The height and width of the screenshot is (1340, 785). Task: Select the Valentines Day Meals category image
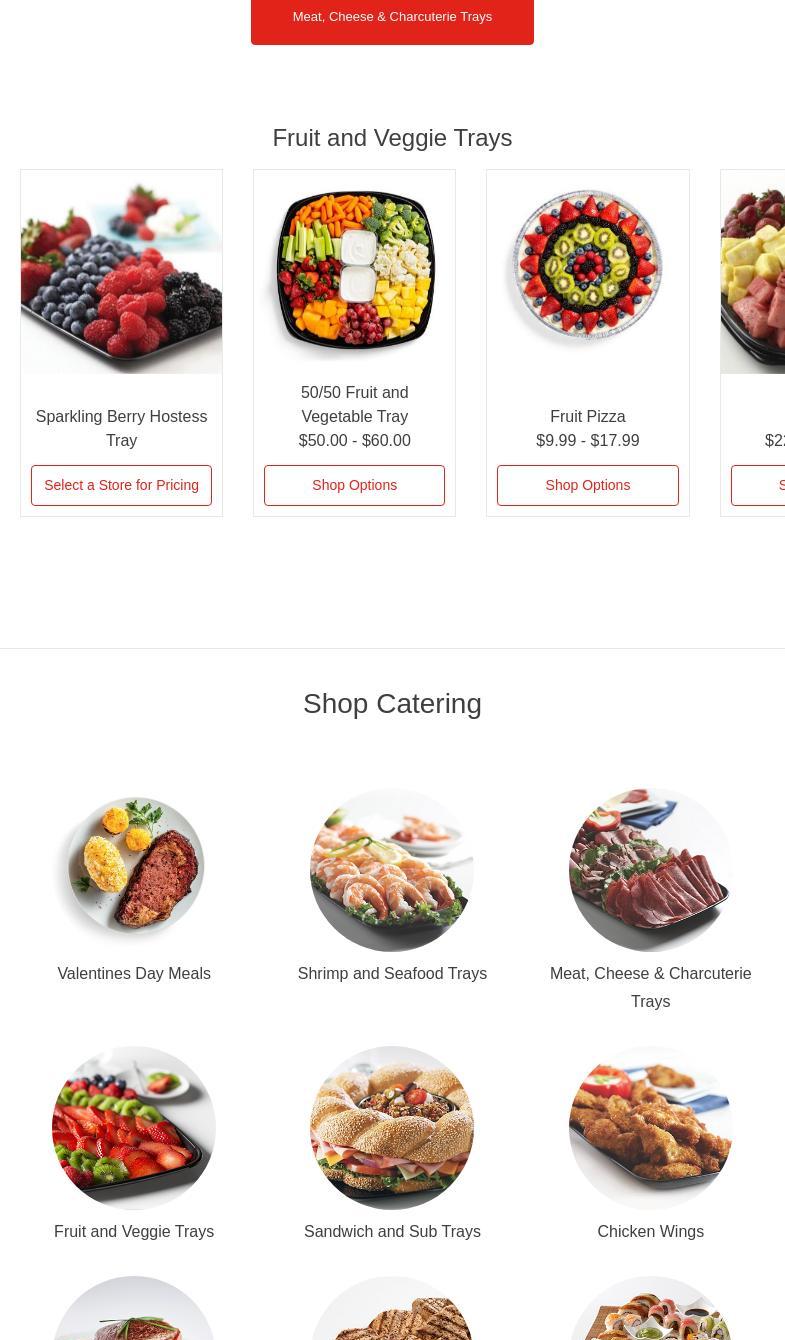click(x=134, y=870)
